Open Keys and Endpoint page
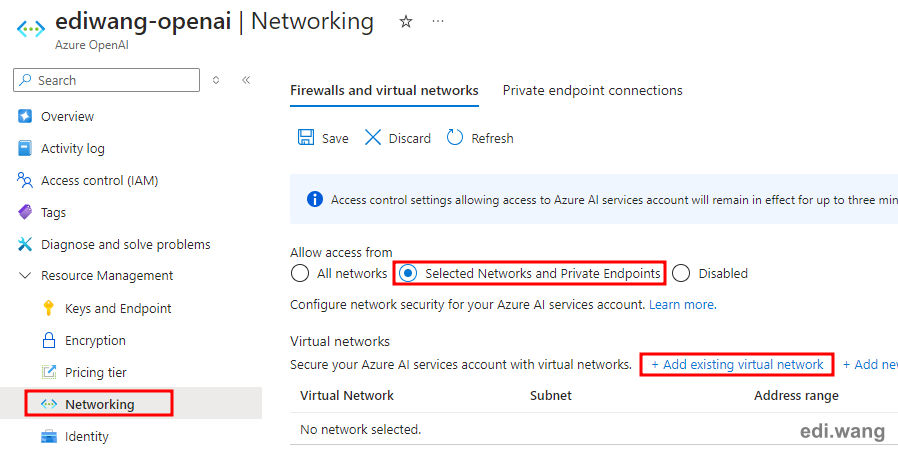The width and height of the screenshot is (898, 454). point(118,309)
